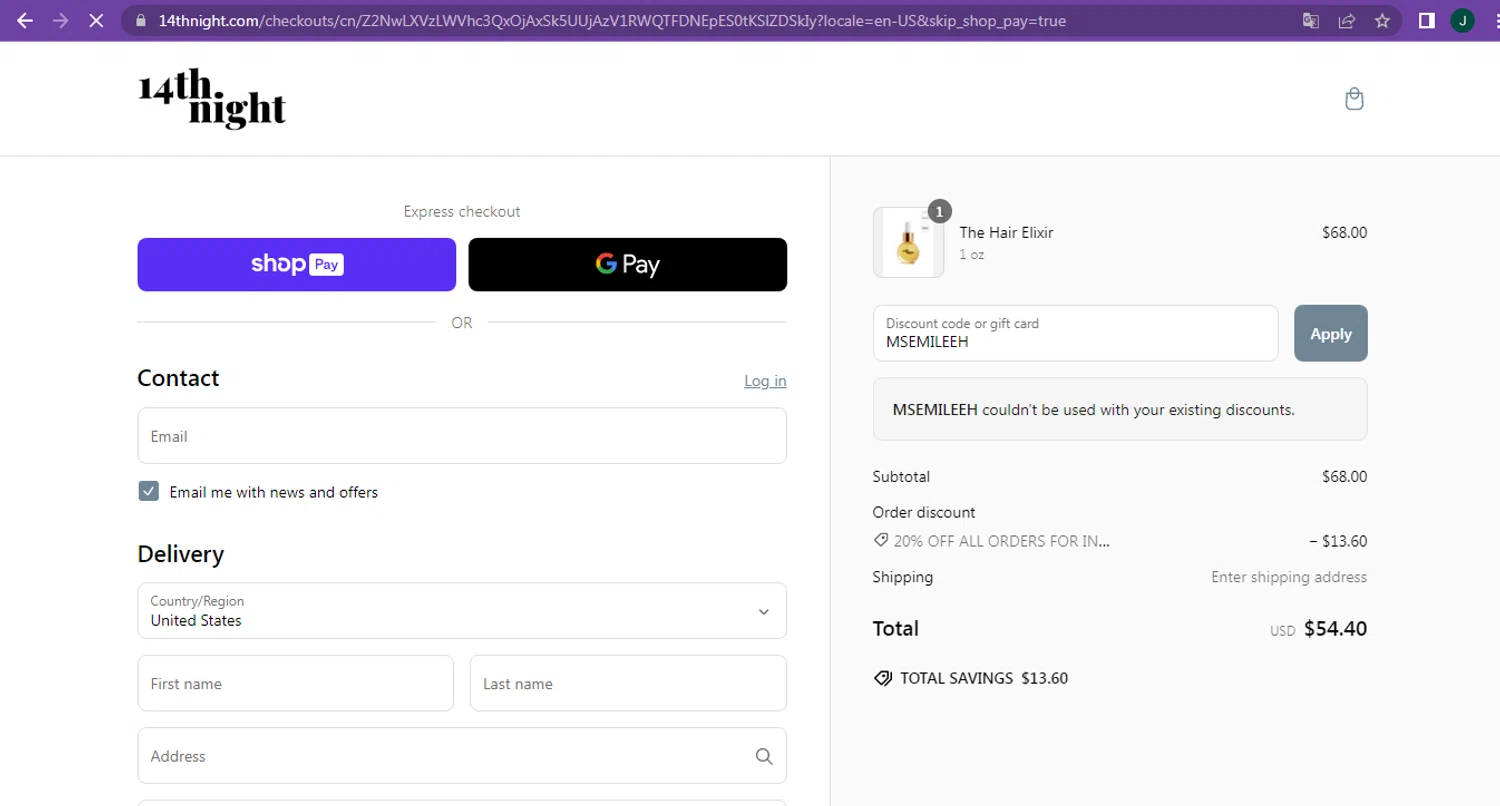Open the shopping bag cart icon
Viewport: 1500px width, 806px height.
click(1354, 98)
